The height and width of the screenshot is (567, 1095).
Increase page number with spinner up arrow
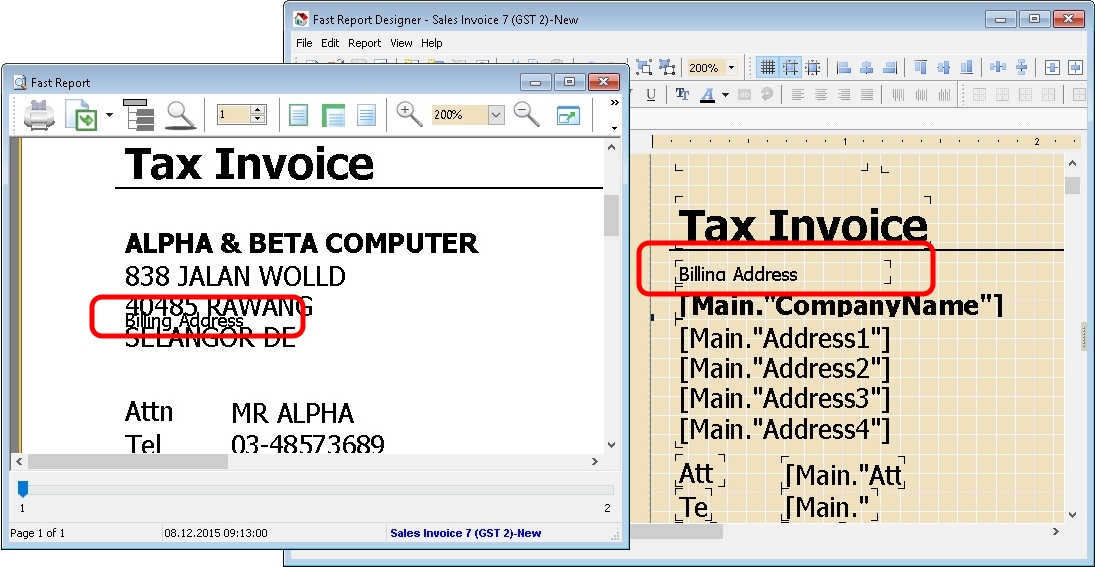coord(258,110)
